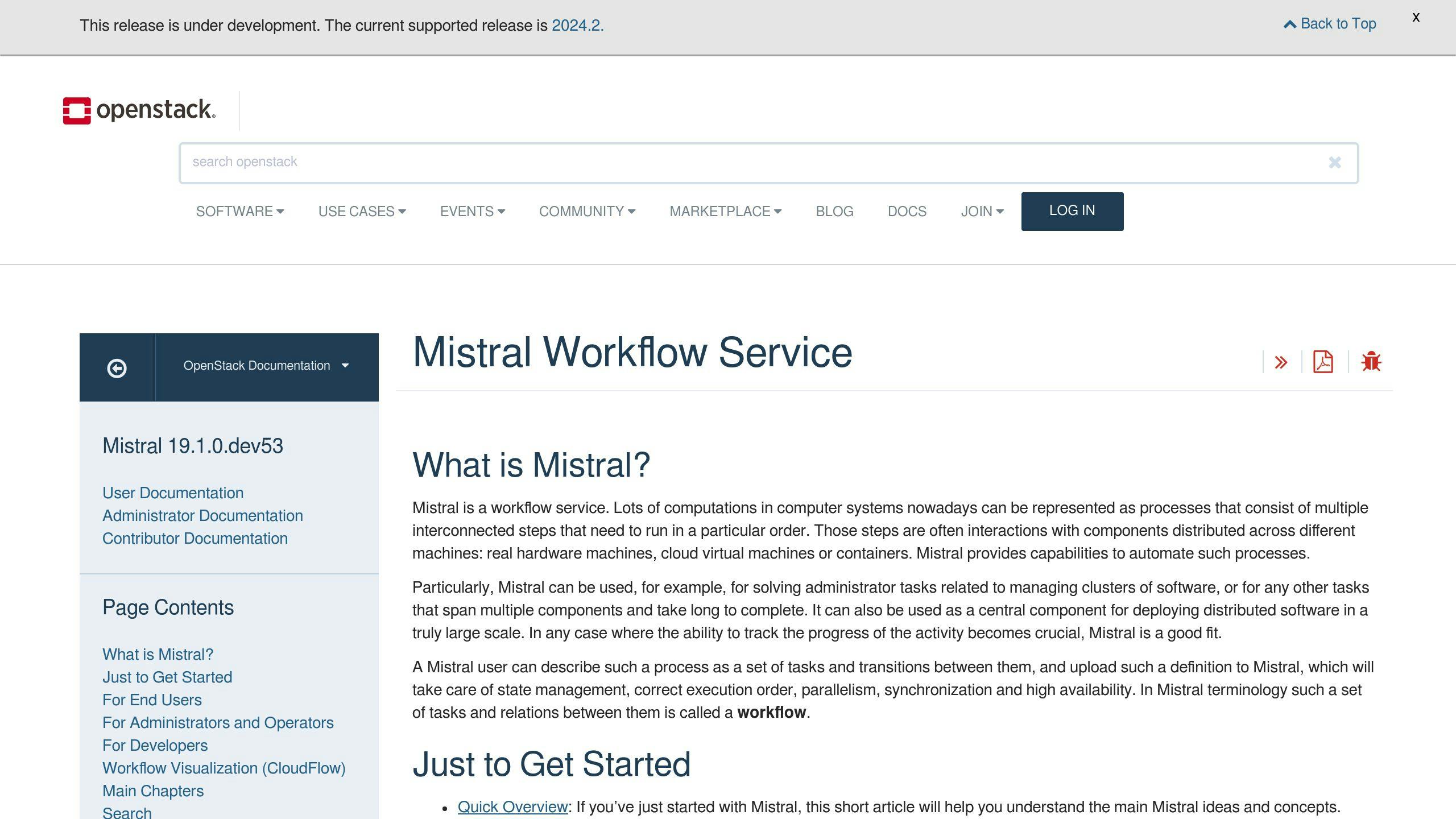Expand the SOFTWARE dropdown
This screenshot has width=1456, height=819.
[x=239, y=211]
